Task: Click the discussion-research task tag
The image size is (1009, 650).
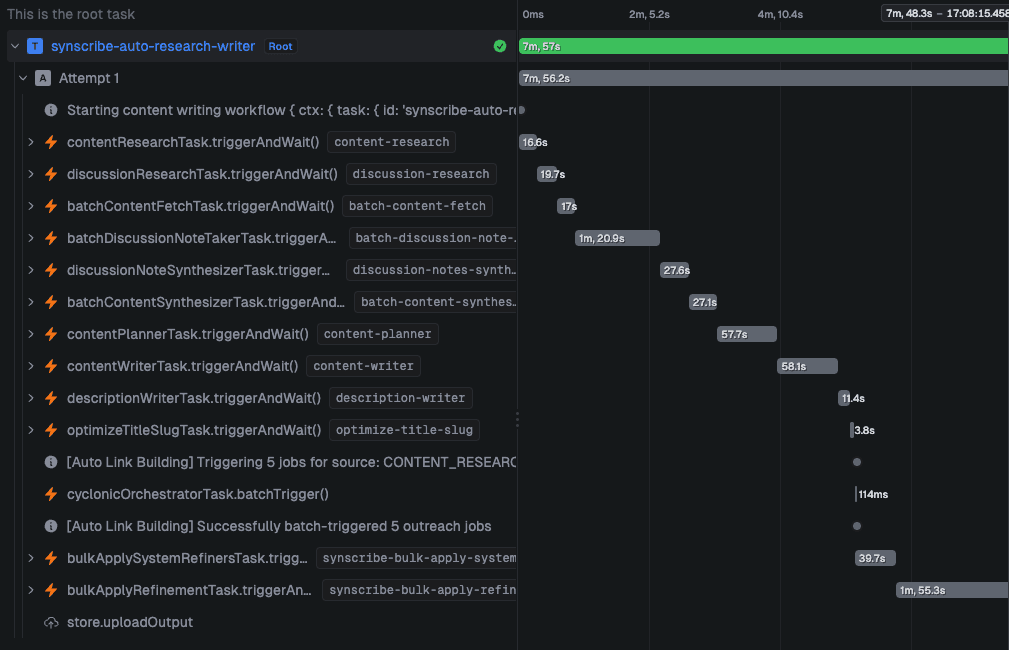Action: click(421, 174)
